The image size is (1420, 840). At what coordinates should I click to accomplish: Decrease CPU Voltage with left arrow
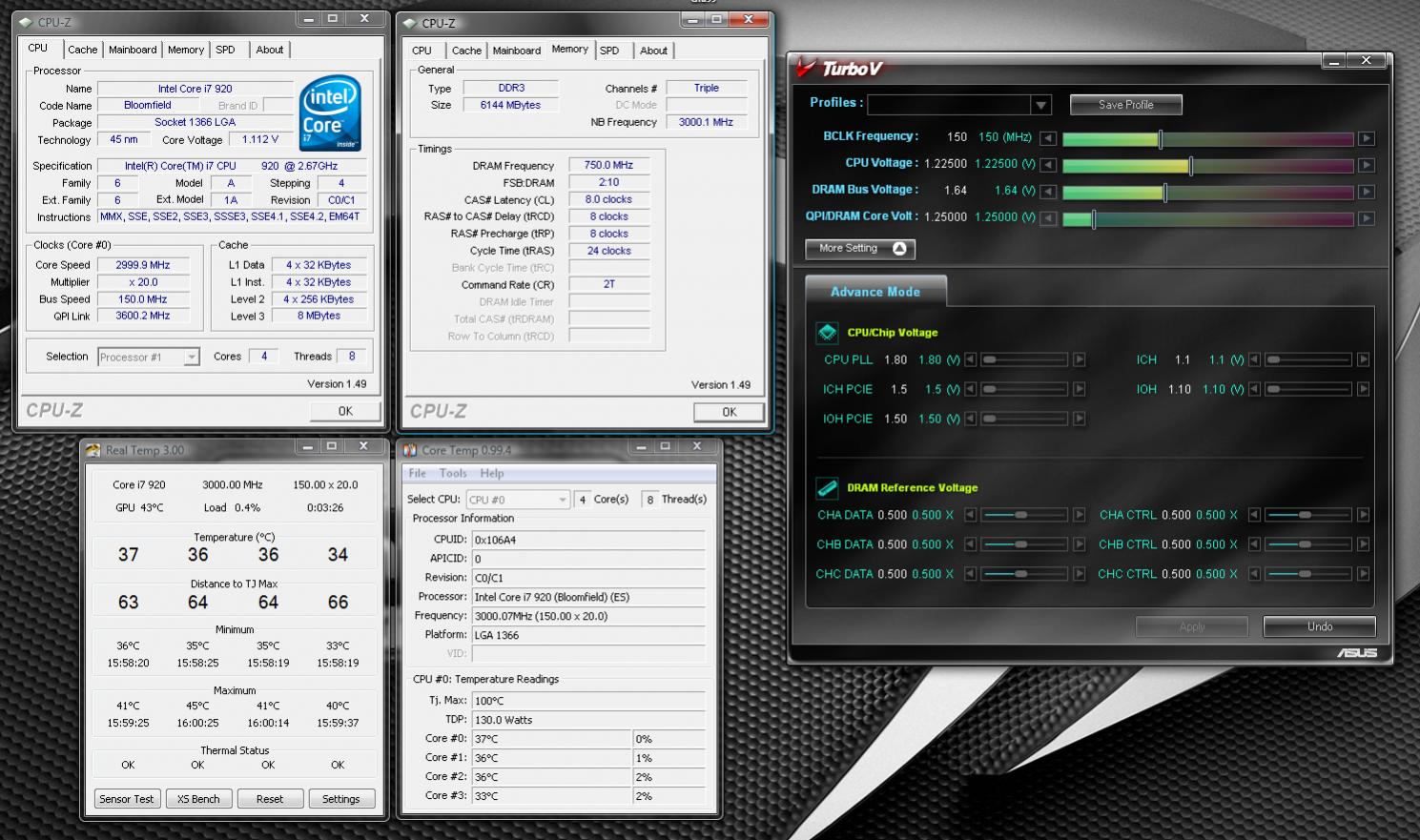1048,165
